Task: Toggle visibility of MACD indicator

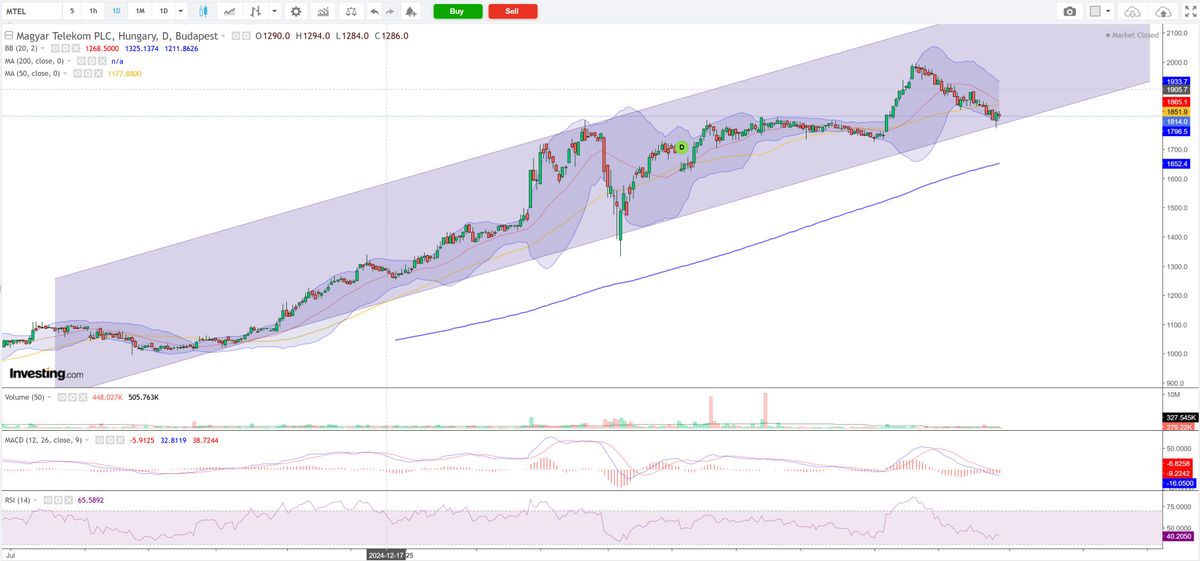Action: coord(99,440)
